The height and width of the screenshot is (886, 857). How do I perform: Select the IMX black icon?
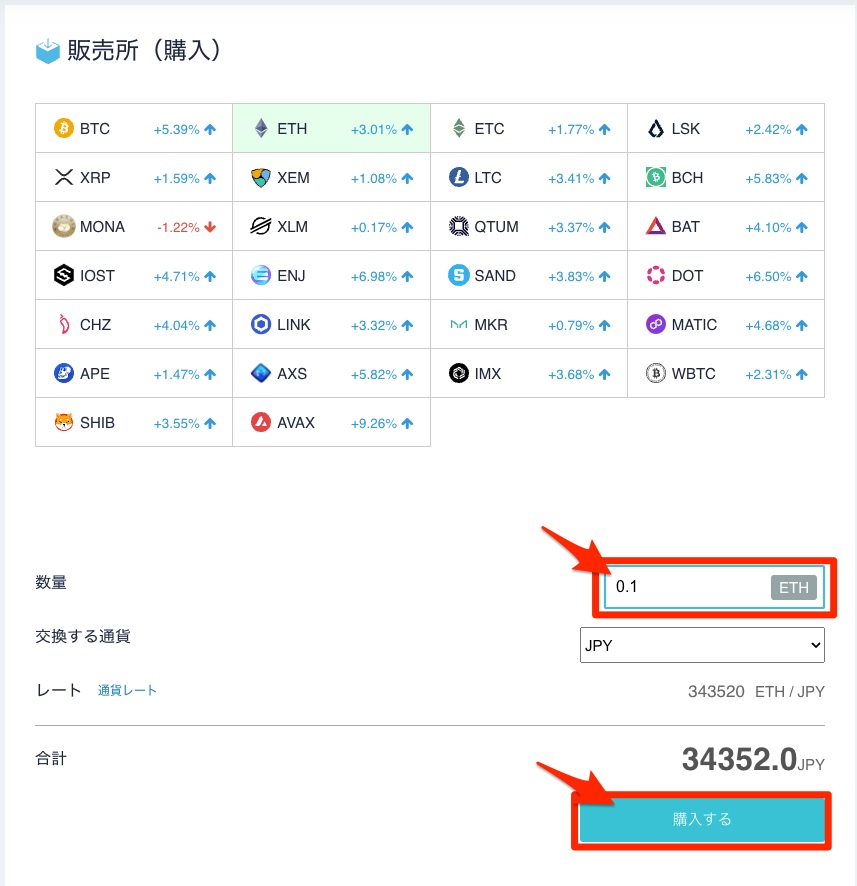pos(458,373)
